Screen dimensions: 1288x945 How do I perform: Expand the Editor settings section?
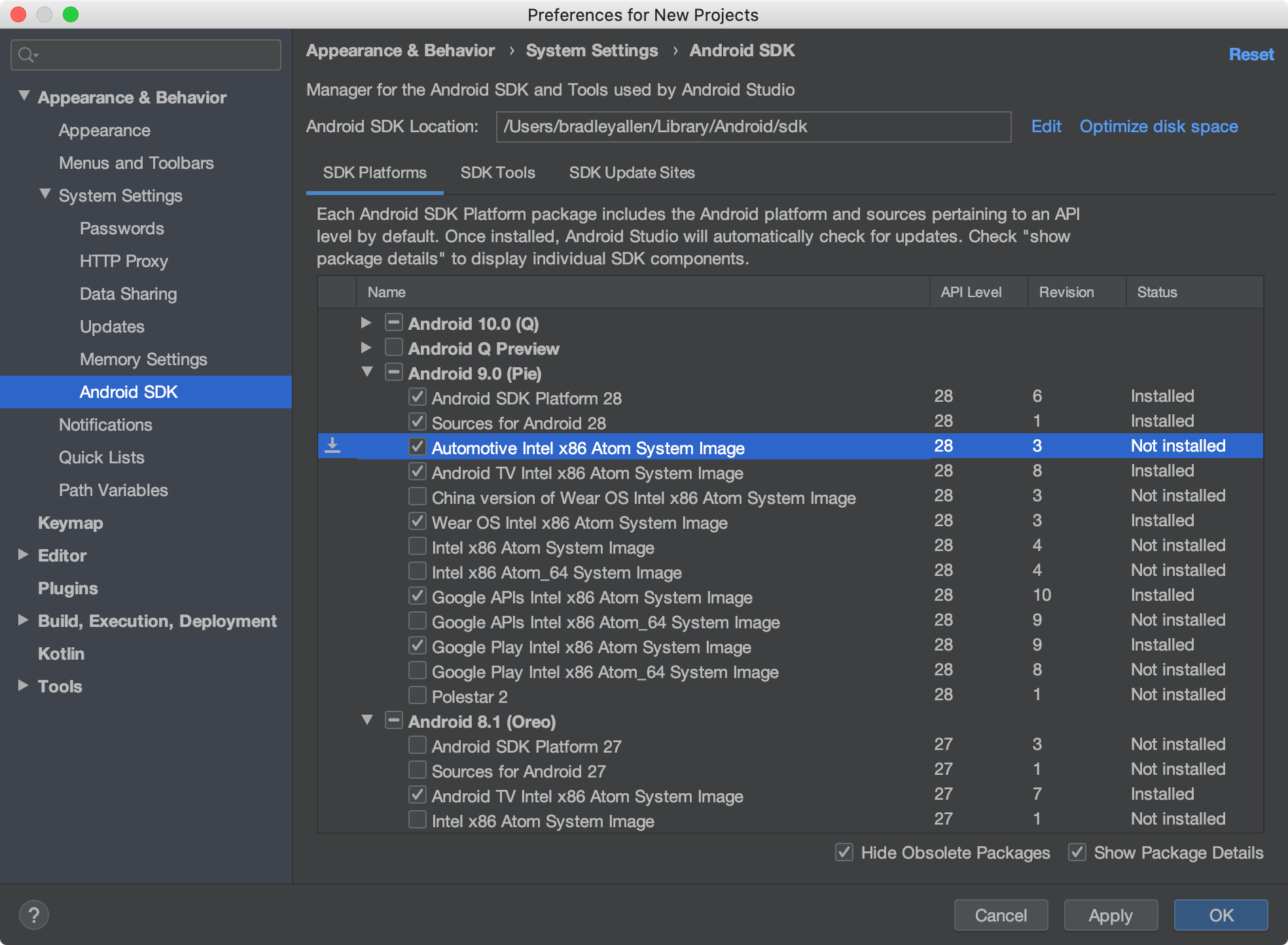(x=24, y=555)
